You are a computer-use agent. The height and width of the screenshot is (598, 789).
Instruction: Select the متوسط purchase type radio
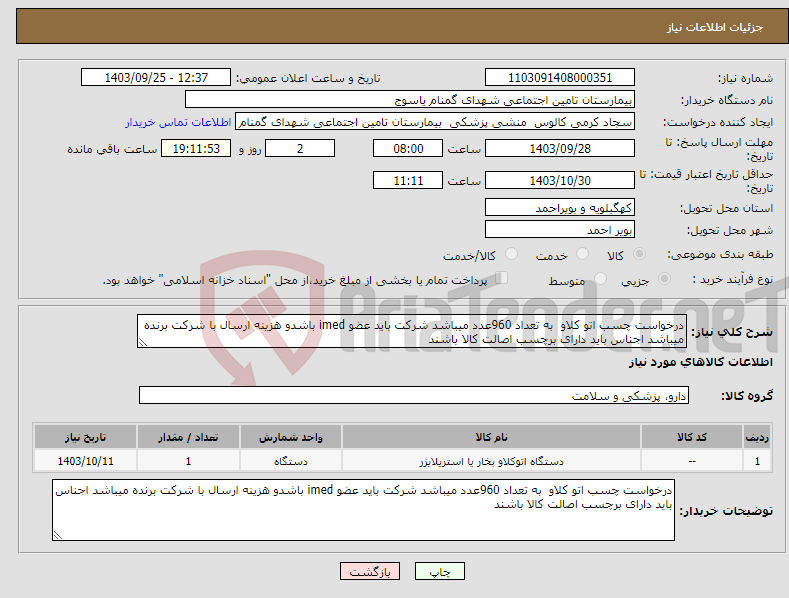(600, 279)
